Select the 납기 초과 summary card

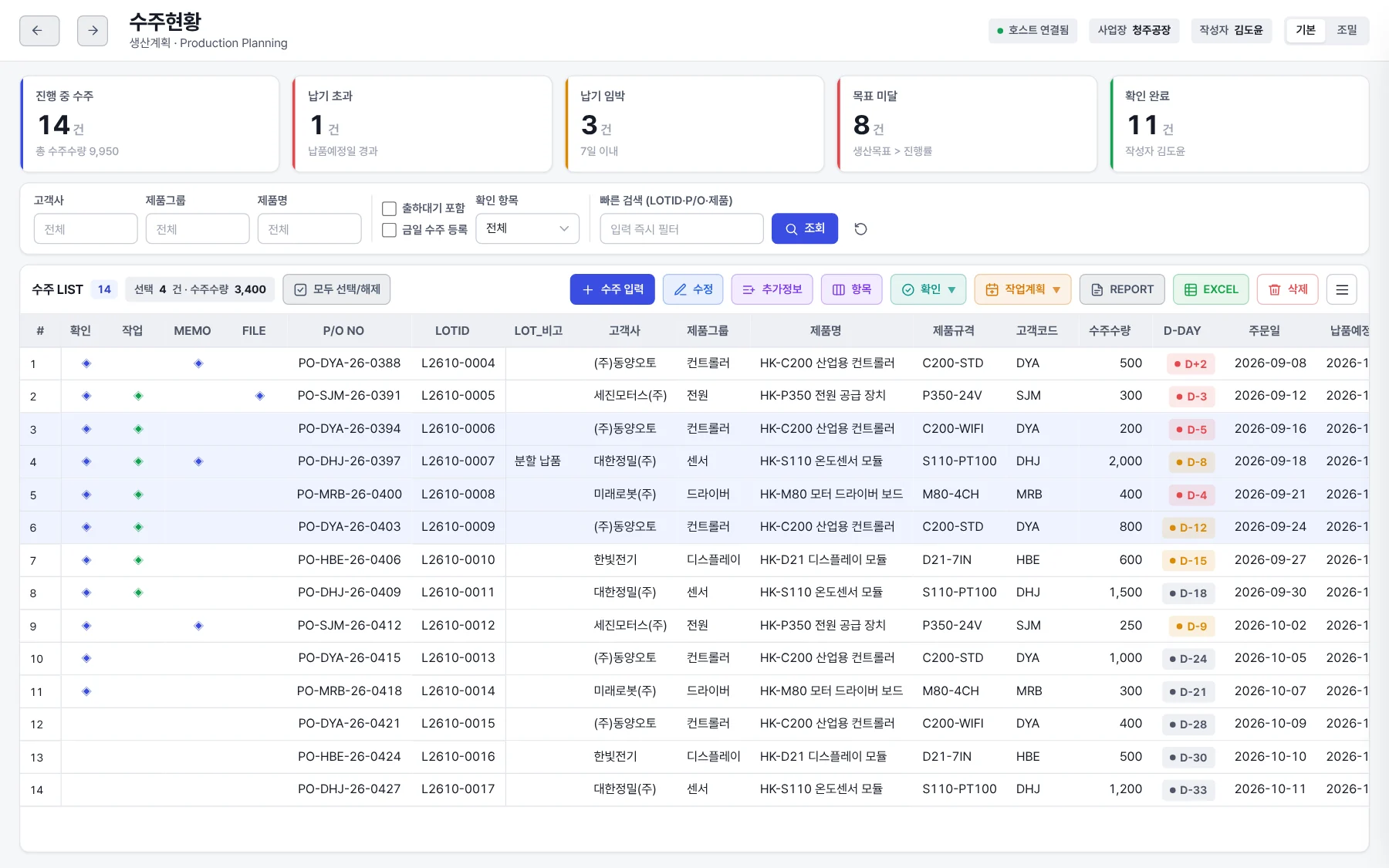coord(422,123)
